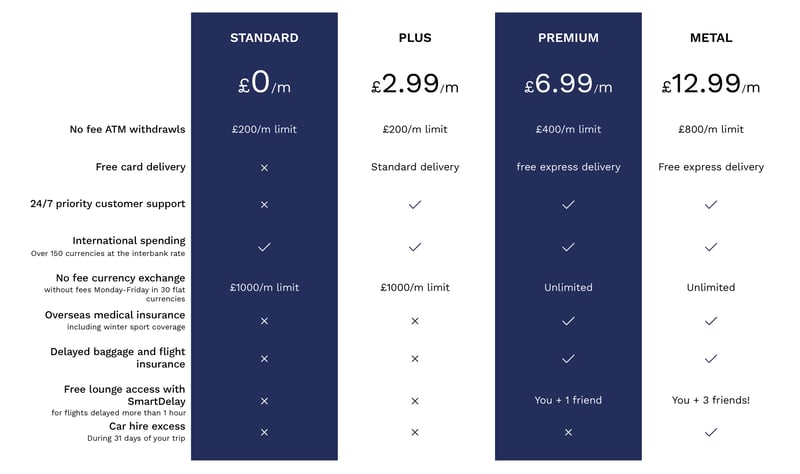Click the Metal plan delayed baggage checkmark
800x474 pixels.
point(711,358)
